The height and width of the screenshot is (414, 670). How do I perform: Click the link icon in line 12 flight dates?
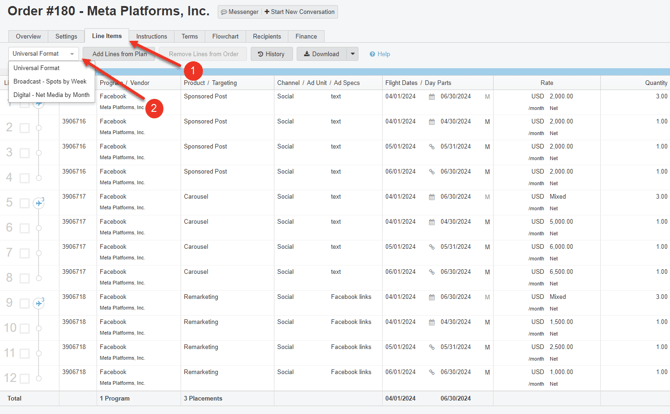pos(432,373)
